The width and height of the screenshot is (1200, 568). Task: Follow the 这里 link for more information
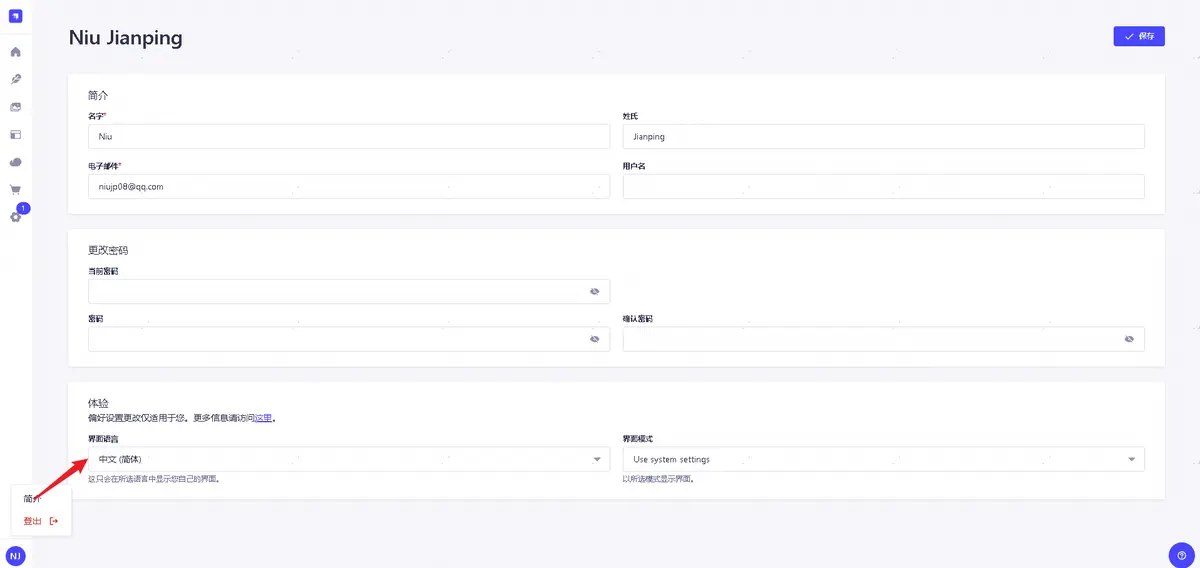[x=263, y=418]
